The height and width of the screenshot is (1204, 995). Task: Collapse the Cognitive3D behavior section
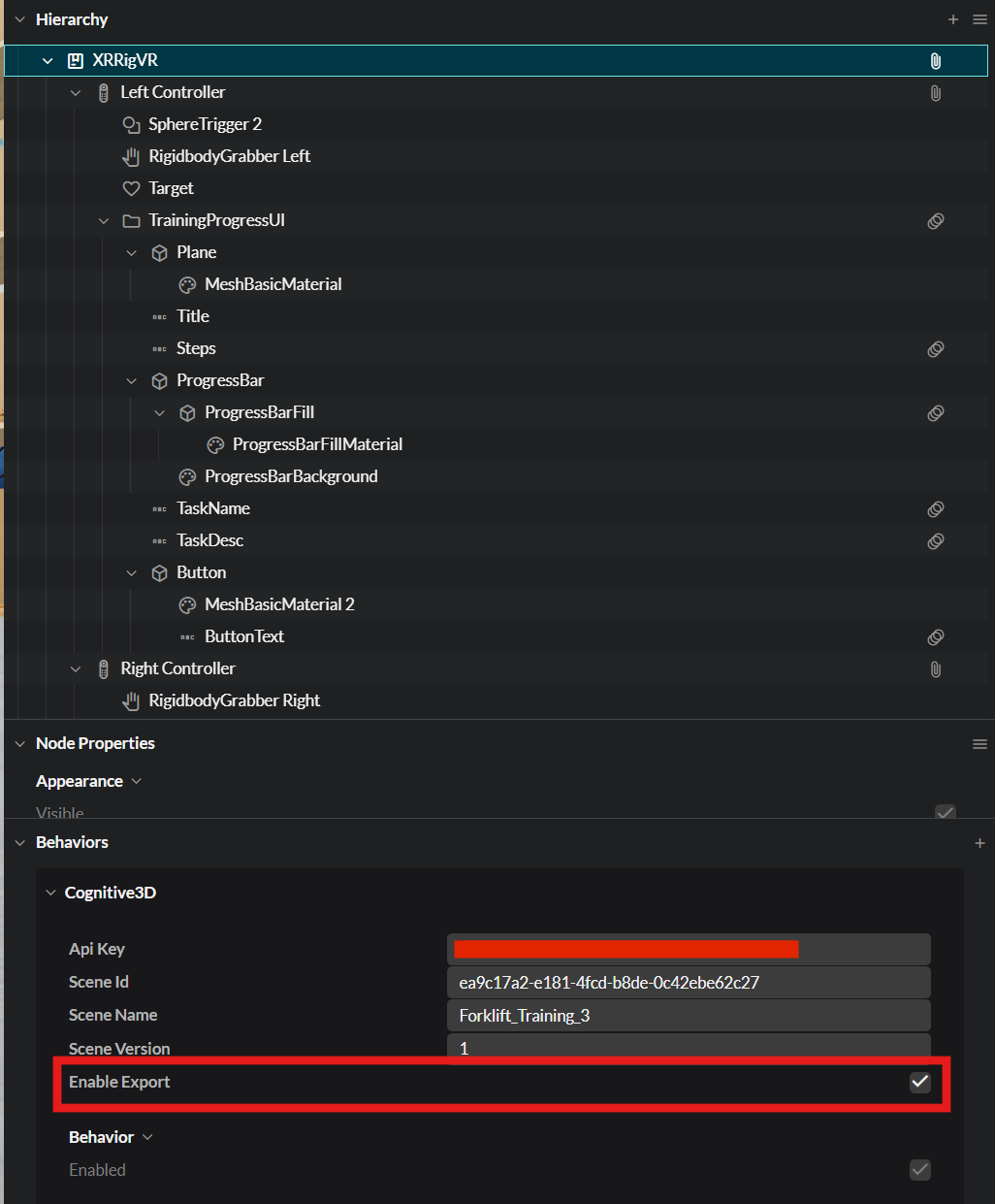coord(50,892)
